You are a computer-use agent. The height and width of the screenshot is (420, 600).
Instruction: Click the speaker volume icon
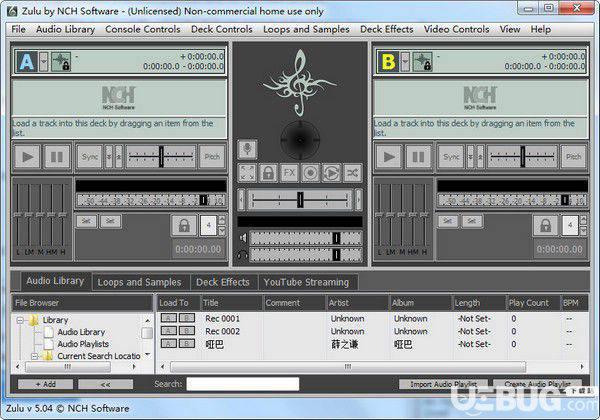point(243,238)
